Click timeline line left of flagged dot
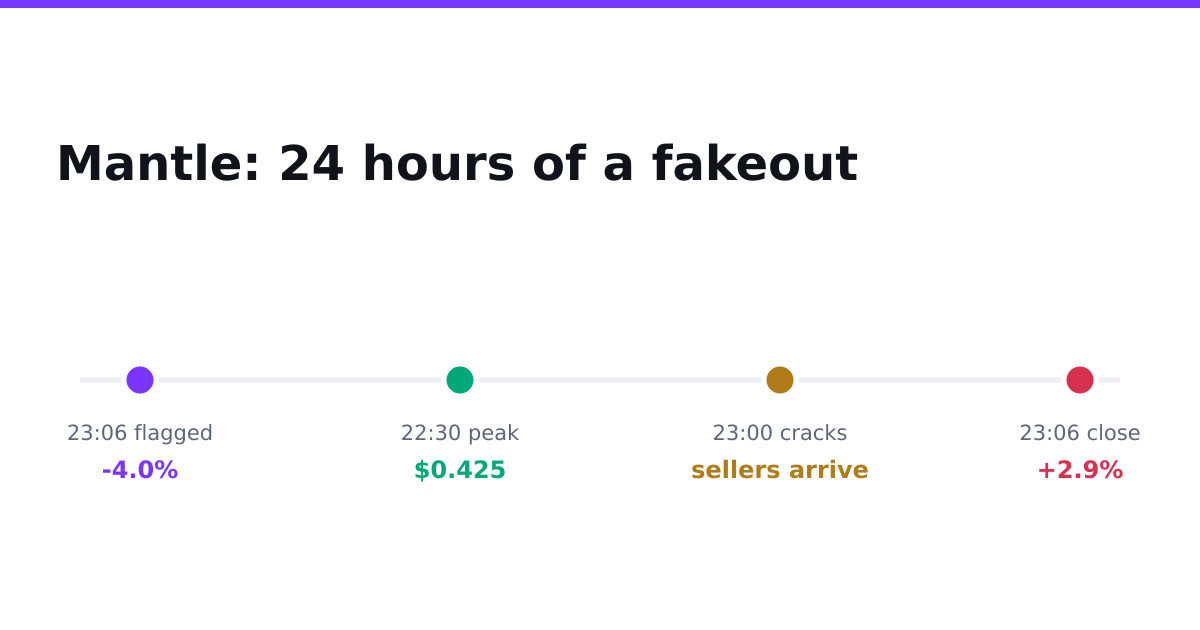1200x630 pixels. (101, 380)
